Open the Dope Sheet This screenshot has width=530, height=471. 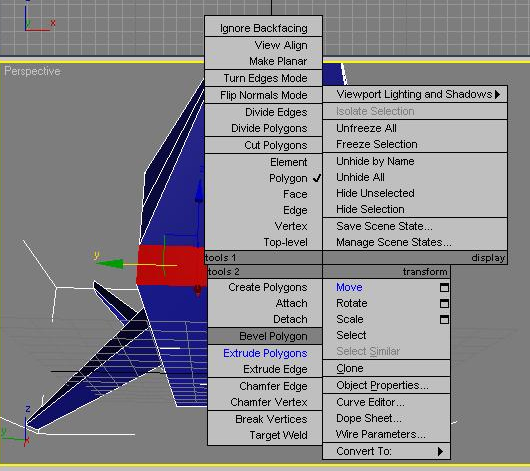[x=386, y=418]
